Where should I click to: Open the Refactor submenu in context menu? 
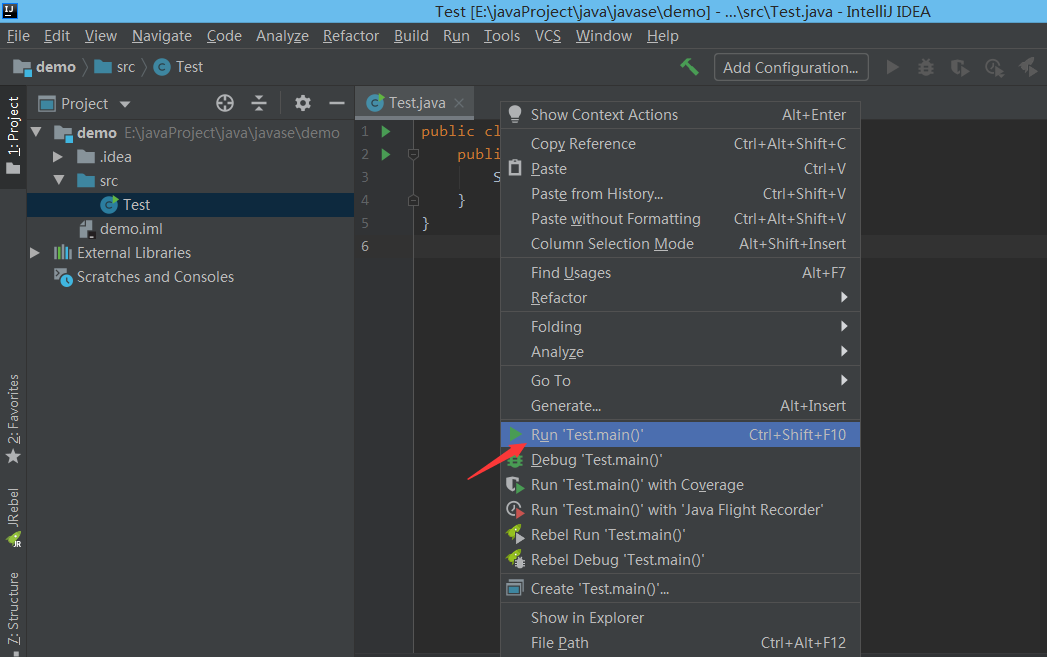pyautogui.click(x=680, y=298)
